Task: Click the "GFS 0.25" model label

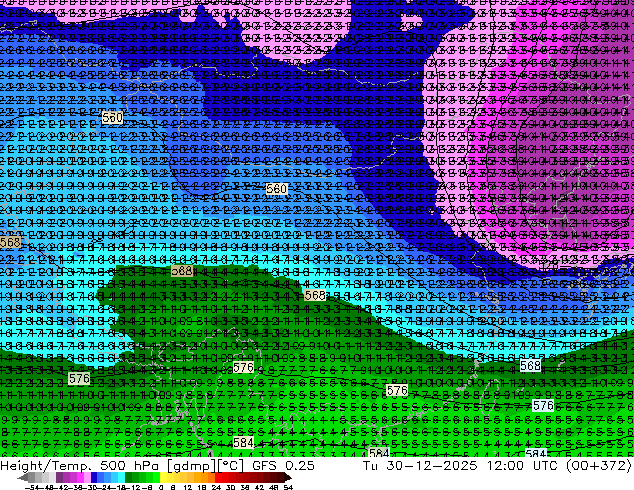Action: coord(283,465)
